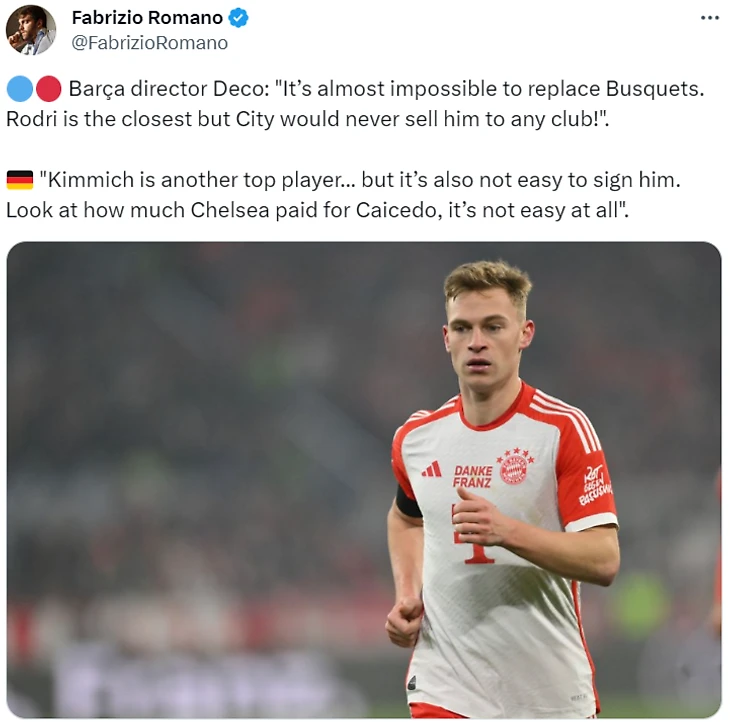
Task: Select the Kimmich quote paragraph
Action: (x=344, y=195)
